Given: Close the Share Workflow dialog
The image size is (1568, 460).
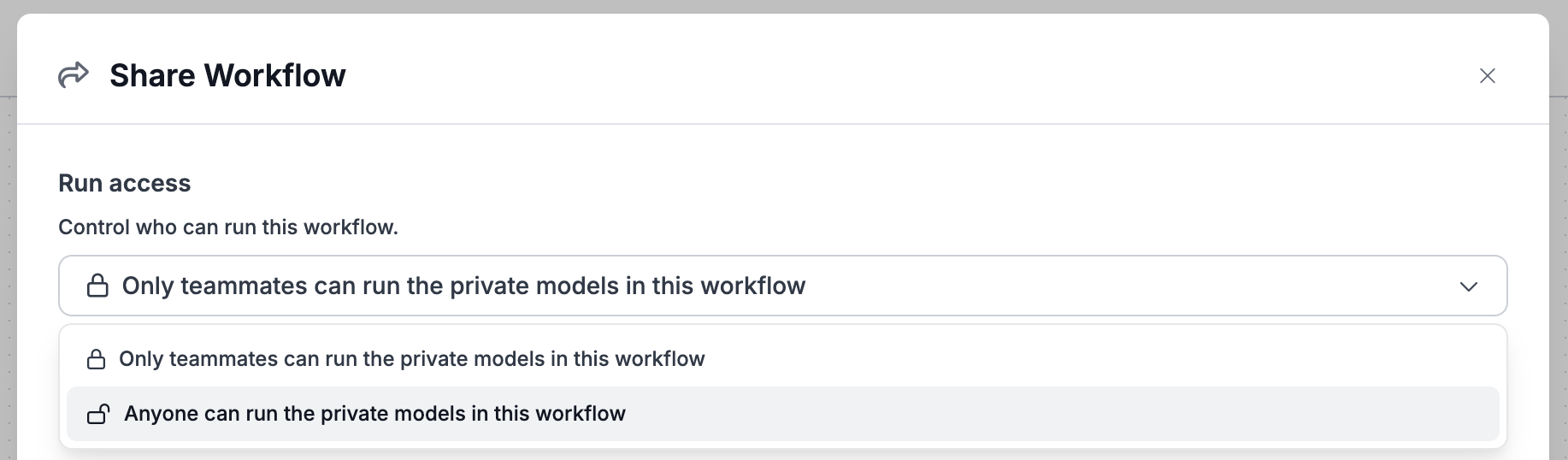Looking at the screenshot, I should 1487,76.
